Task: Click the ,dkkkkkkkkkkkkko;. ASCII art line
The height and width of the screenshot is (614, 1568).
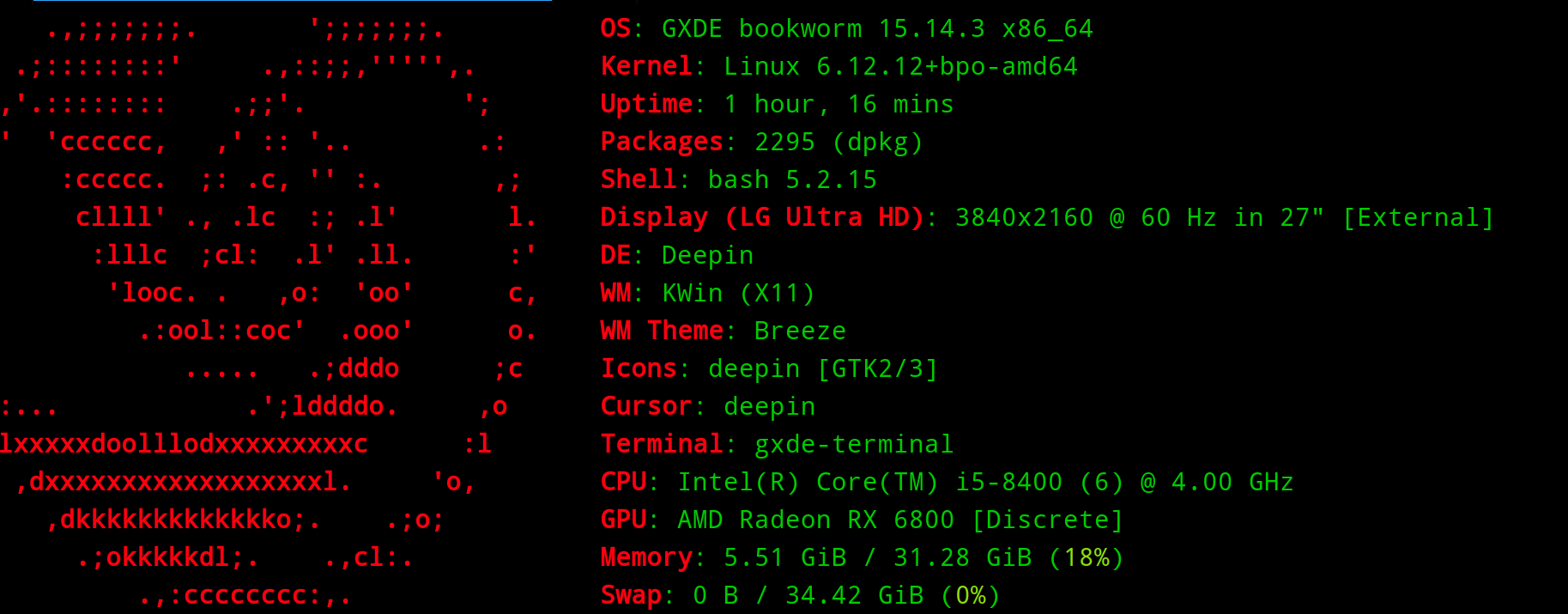Action: (183, 520)
